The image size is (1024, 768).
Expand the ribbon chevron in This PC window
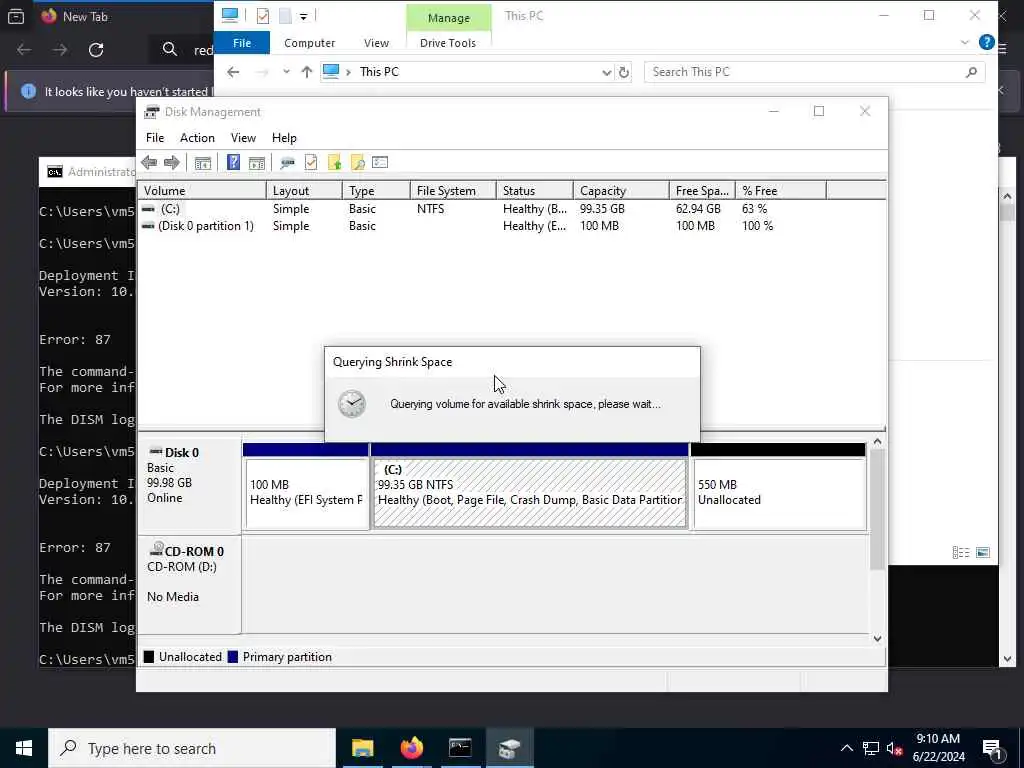point(965,43)
